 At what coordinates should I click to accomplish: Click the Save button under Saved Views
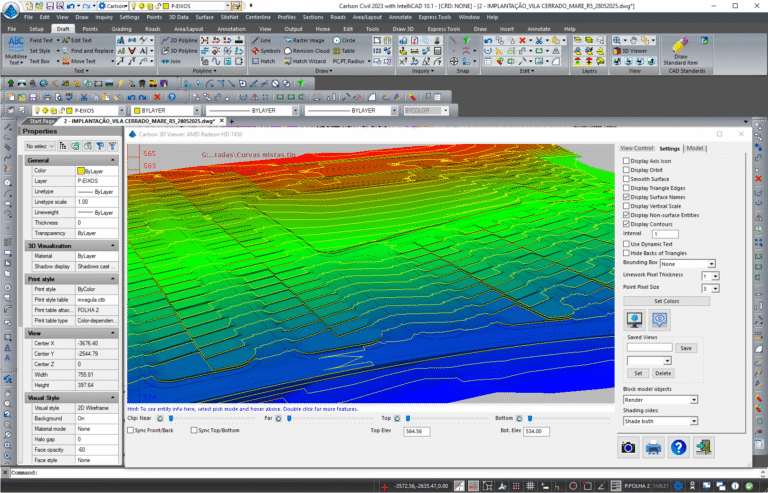685,348
